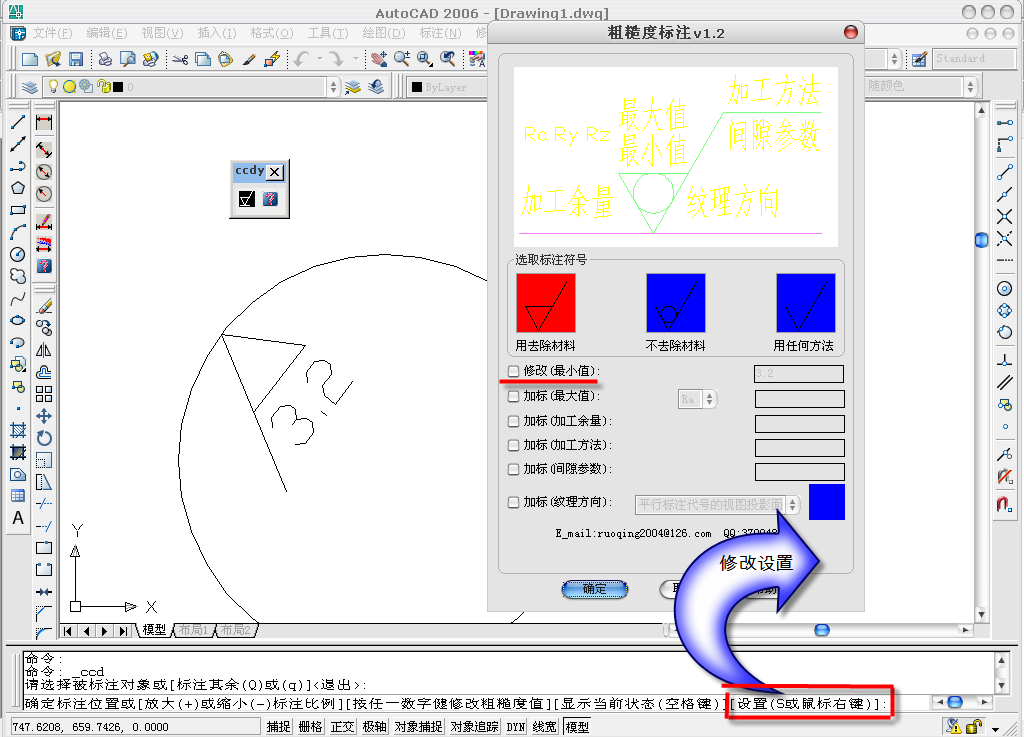Click the roughness checkmark icon in ccdy toolbar

(246, 198)
